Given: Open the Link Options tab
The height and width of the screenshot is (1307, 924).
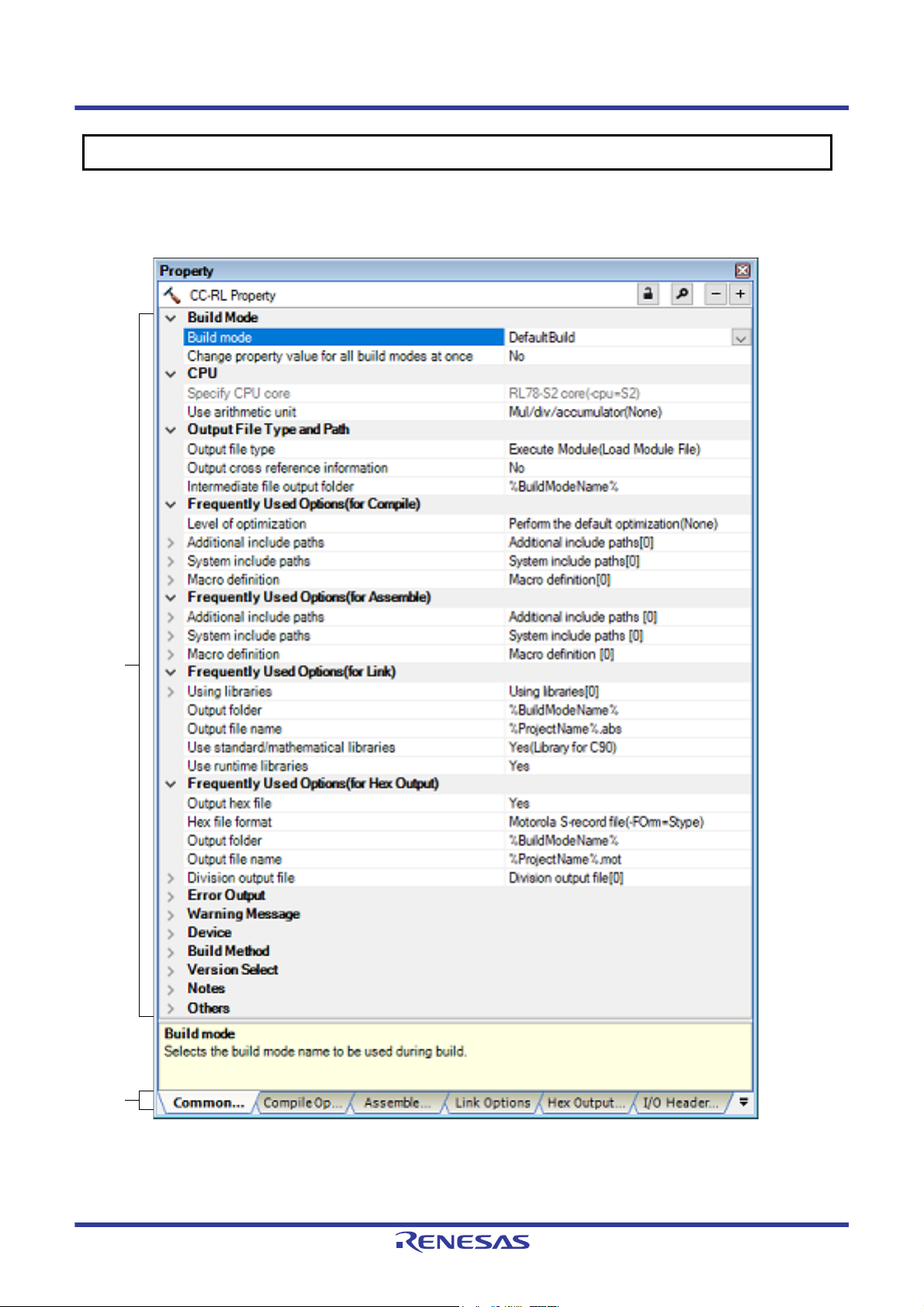Looking at the screenshot, I should point(493,1102).
